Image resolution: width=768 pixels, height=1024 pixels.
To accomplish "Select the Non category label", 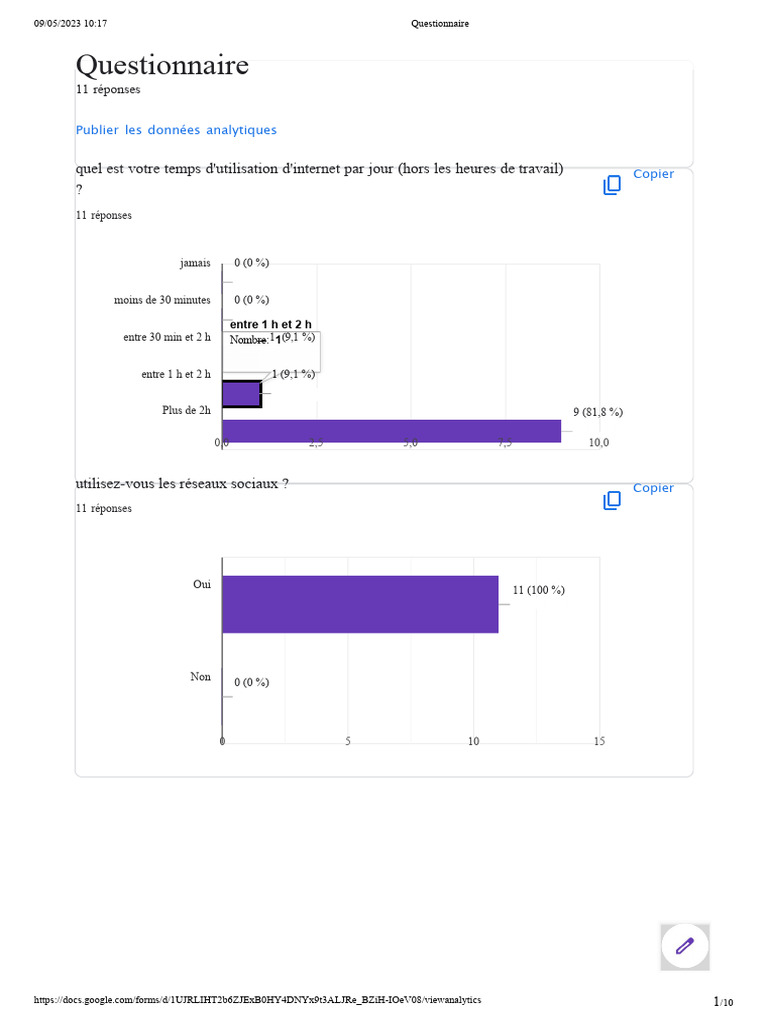I will [200, 677].
